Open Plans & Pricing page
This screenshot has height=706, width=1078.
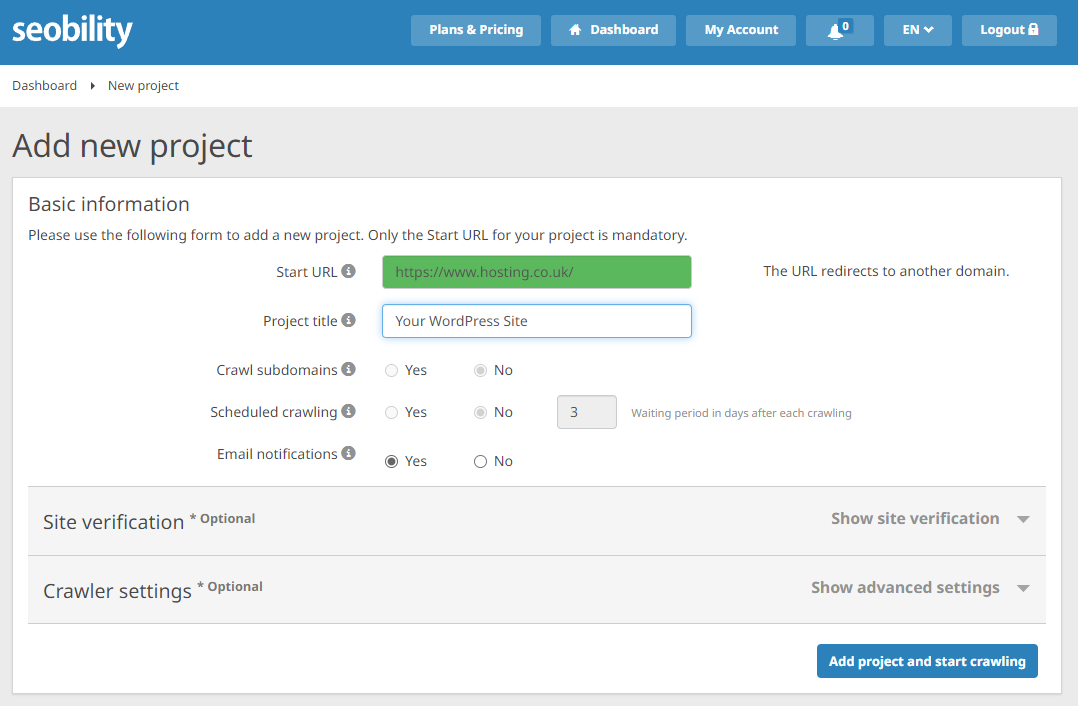pos(476,30)
